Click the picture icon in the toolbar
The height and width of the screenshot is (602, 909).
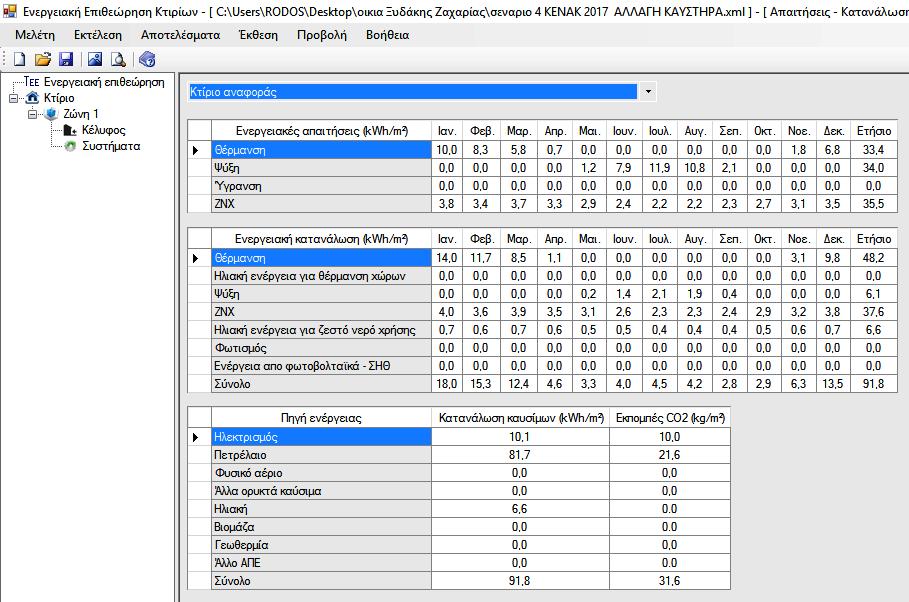coord(95,59)
